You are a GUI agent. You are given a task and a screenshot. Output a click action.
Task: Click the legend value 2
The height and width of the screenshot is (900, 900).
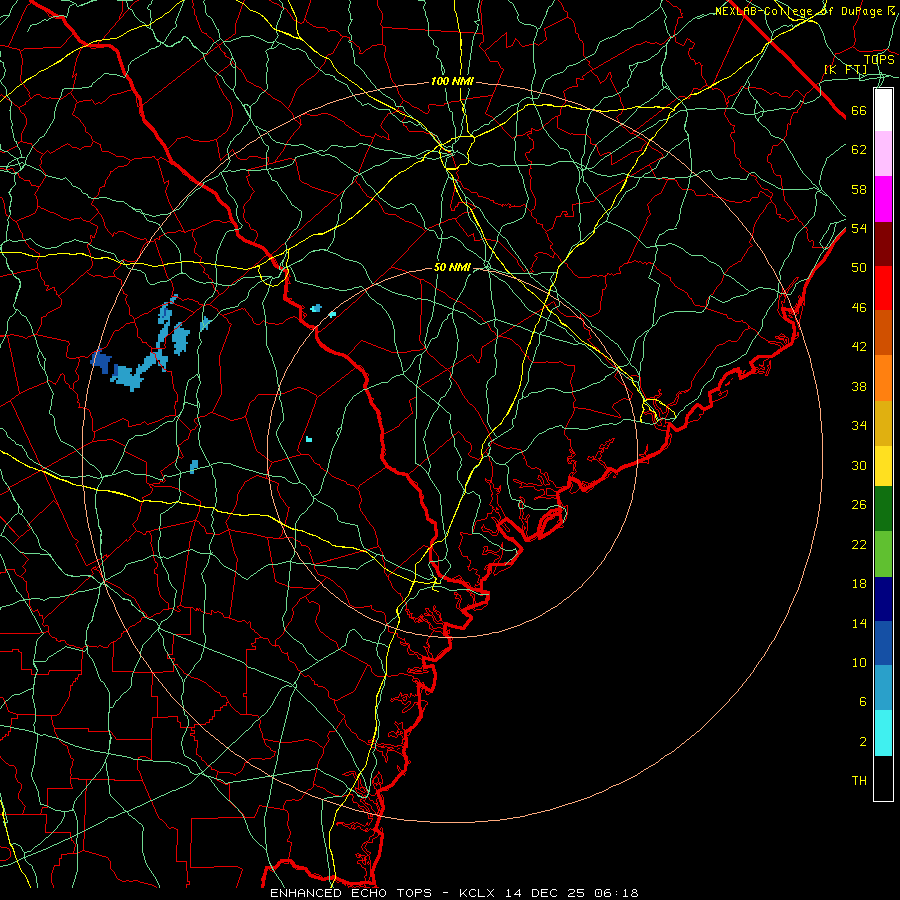click(x=863, y=742)
